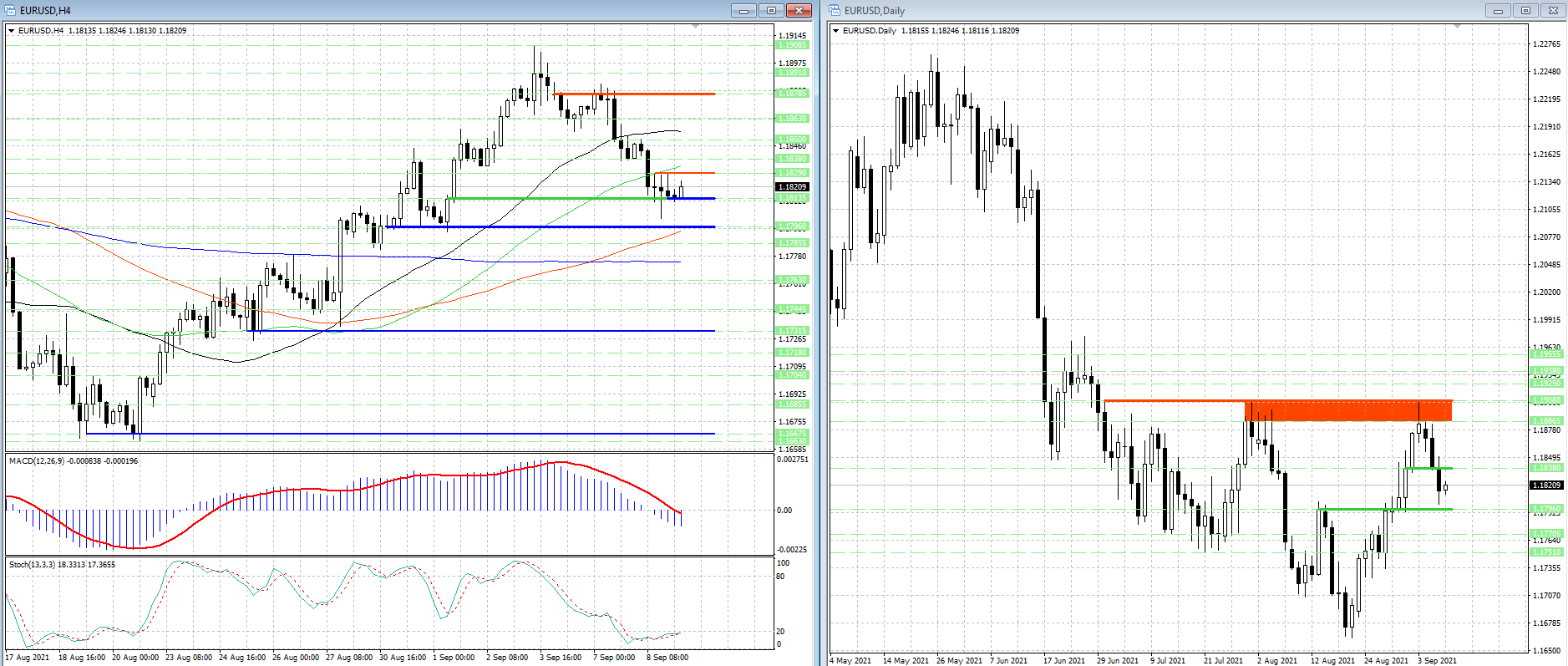Click the chart icon in the EURUSD,H4 title bar

(x=11, y=11)
